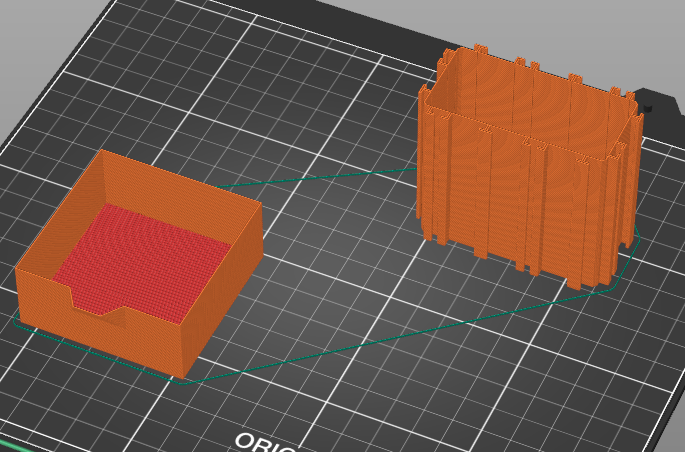Click the ORIG label on the print bed
Viewport: 685px width, 452px height.
point(268,442)
